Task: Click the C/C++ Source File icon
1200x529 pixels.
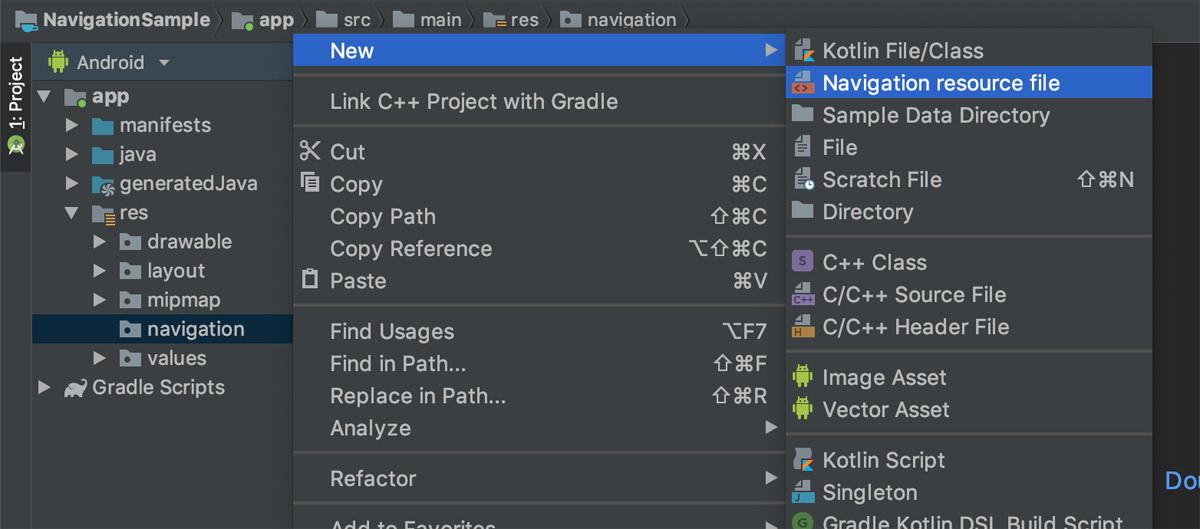Action: click(803, 294)
